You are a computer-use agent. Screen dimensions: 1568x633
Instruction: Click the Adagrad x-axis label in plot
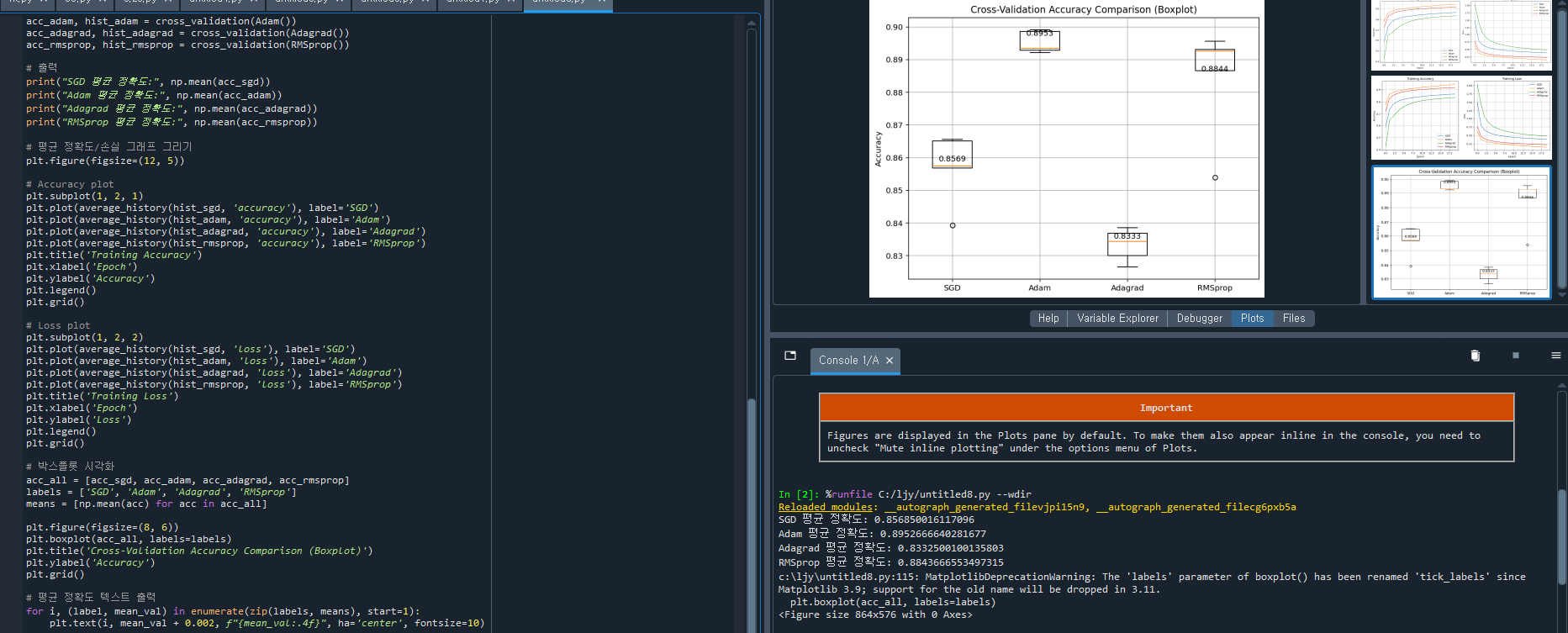click(x=1127, y=287)
